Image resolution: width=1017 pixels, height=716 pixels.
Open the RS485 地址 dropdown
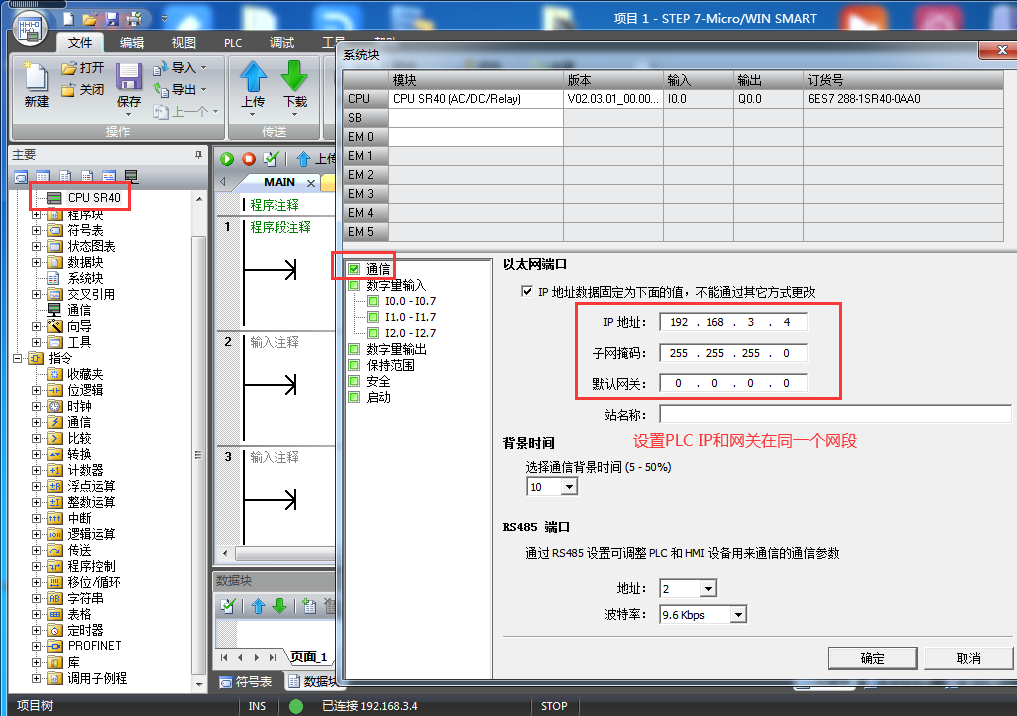tap(708, 588)
